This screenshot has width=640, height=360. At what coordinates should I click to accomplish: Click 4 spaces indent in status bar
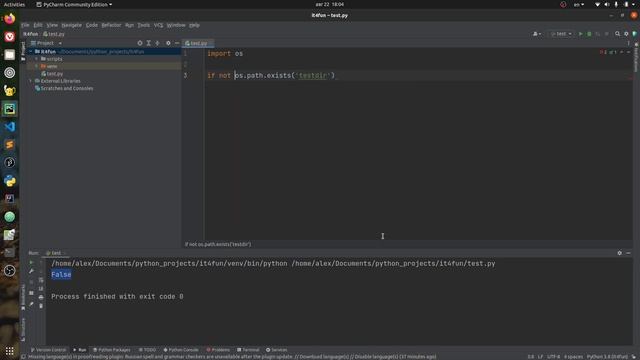(573, 357)
